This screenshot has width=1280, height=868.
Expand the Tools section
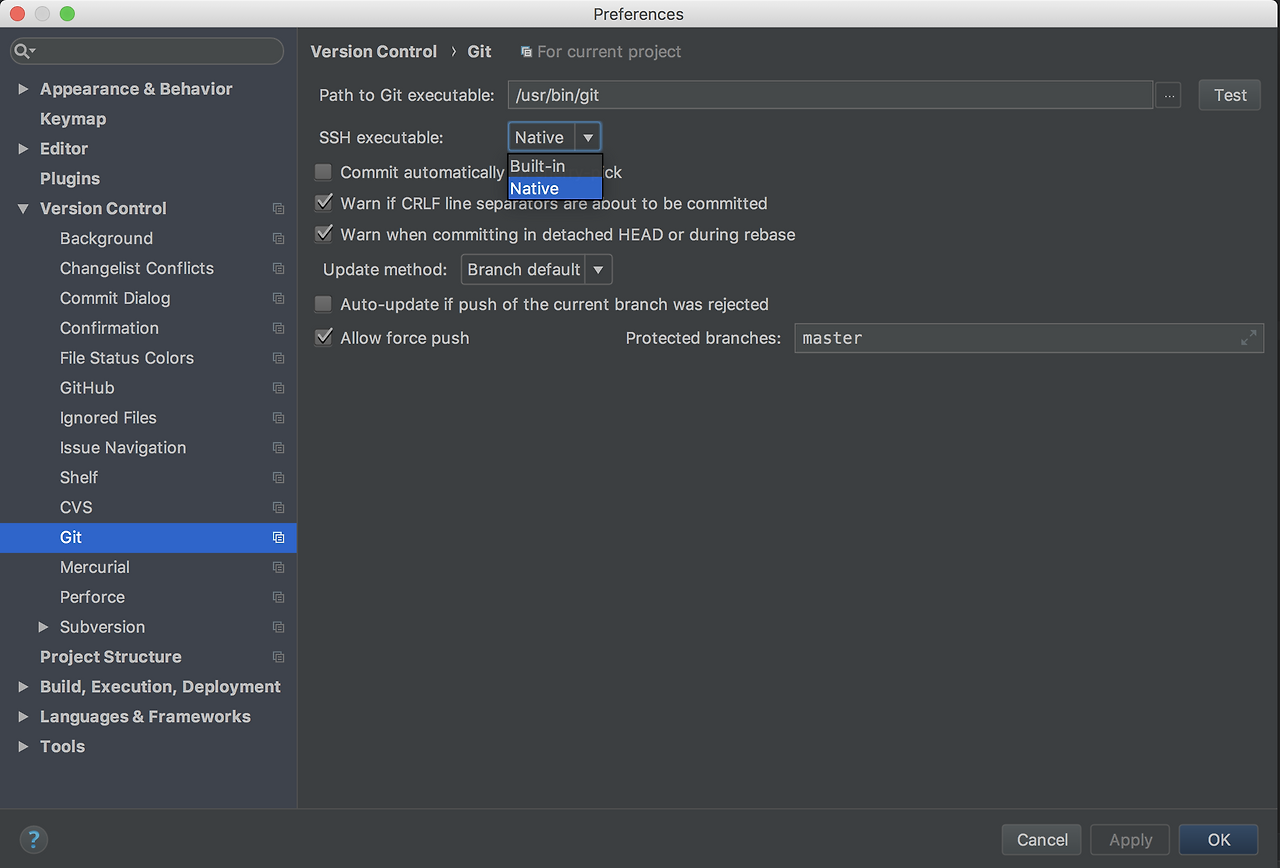[x=23, y=747]
